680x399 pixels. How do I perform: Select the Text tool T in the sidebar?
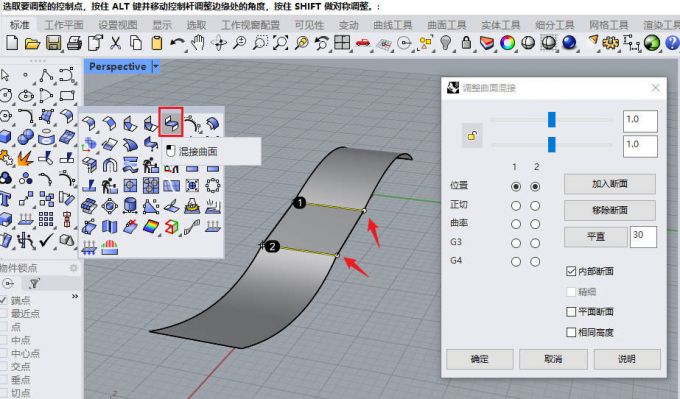(x=5, y=199)
